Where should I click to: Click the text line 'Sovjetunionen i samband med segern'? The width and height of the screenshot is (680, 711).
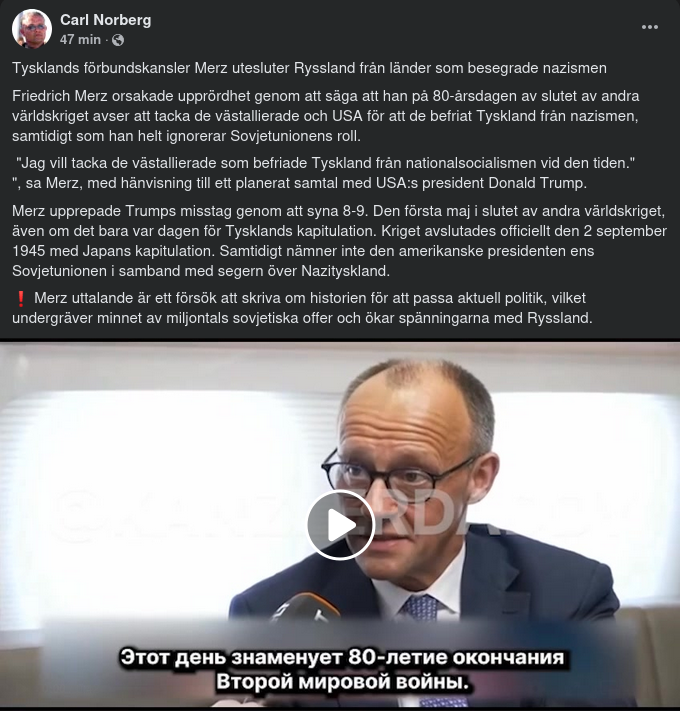tap(201, 271)
